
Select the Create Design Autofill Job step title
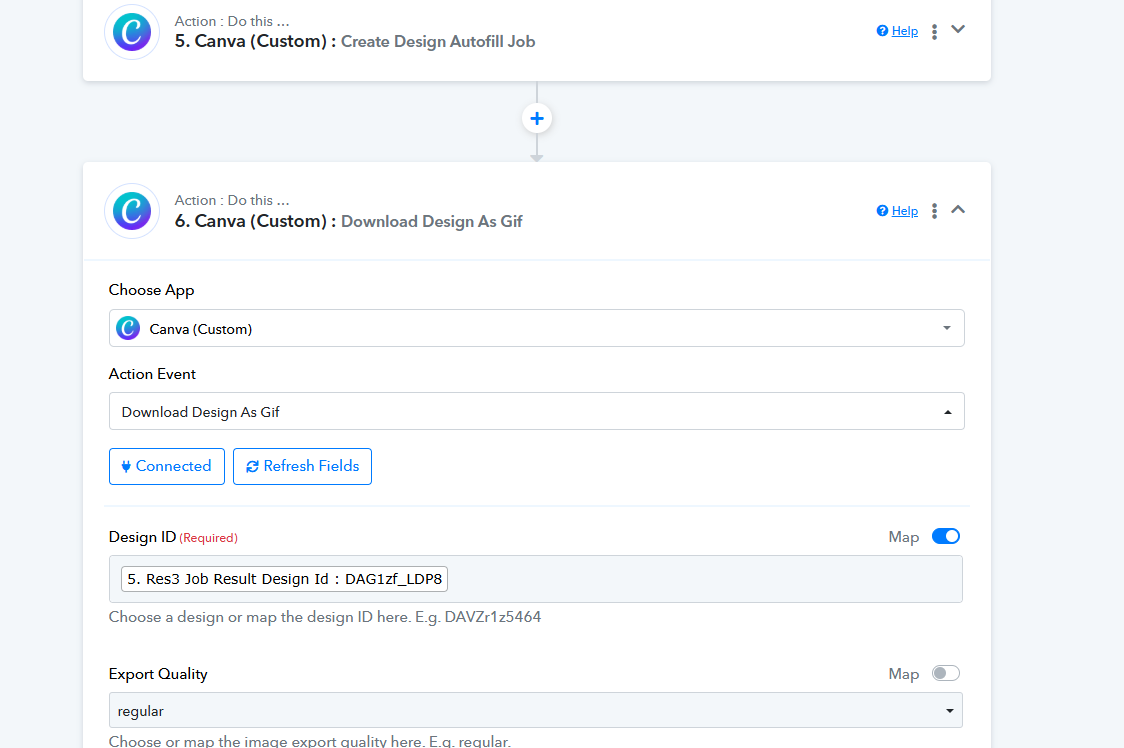438,42
